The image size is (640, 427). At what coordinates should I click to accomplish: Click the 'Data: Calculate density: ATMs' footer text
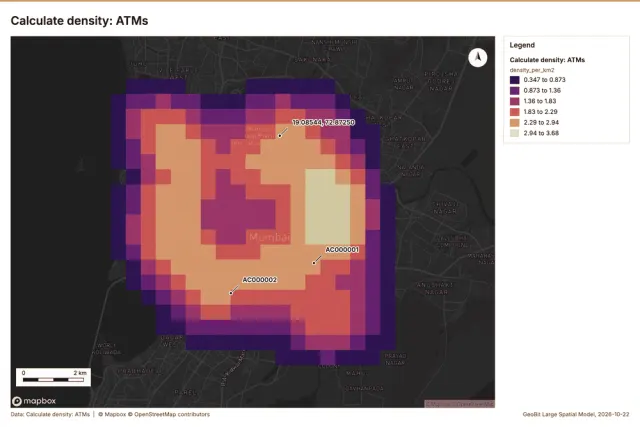click(50, 414)
